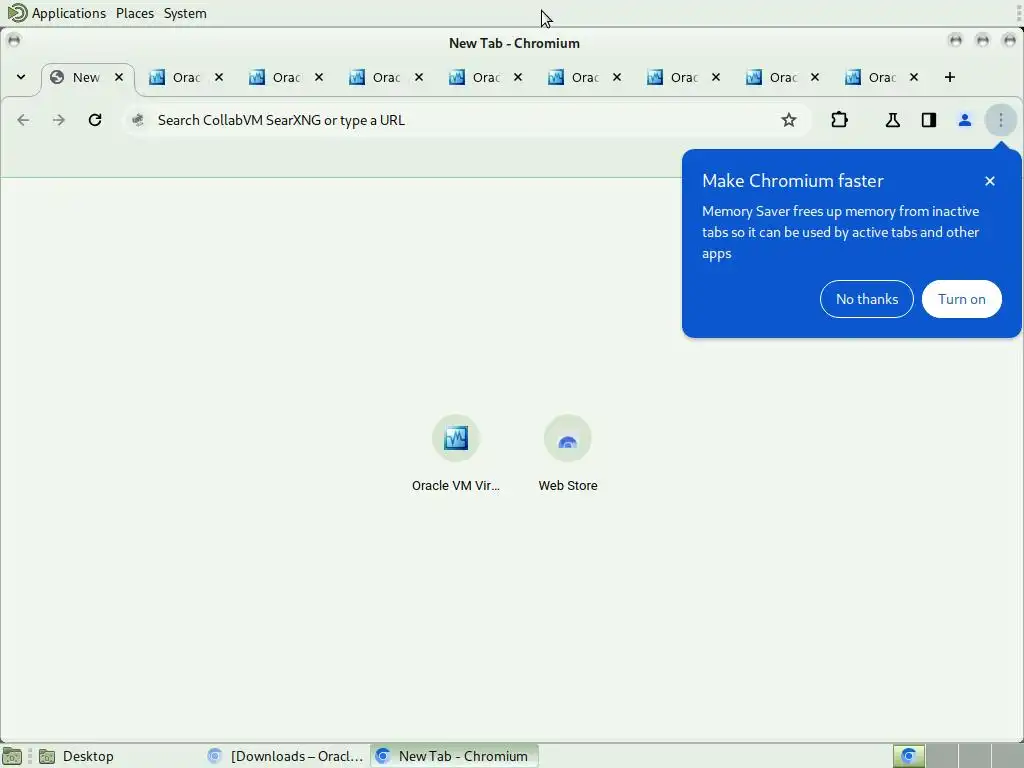Dismiss the Make Chromium faster popup
This screenshot has height=768, width=1024.
pos(989,181)
